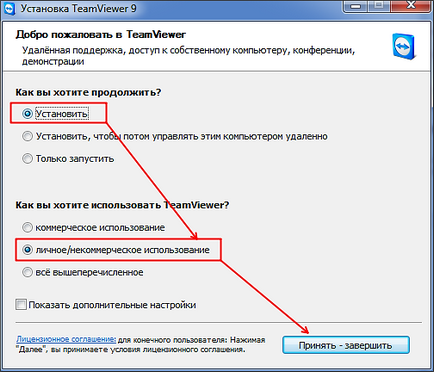Screen dimensions: 434x372
Task: Pick the "всё вышеперечисленное" radio button
Action: tap(27, 272)
